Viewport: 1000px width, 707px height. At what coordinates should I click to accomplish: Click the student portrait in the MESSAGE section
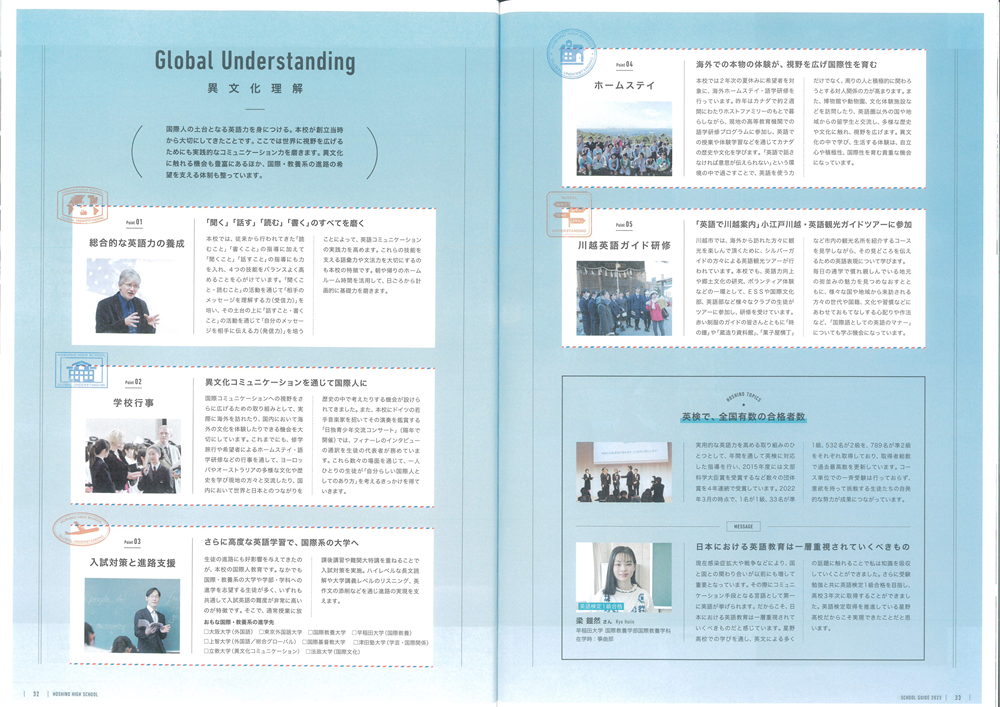[x=624, y=577]
